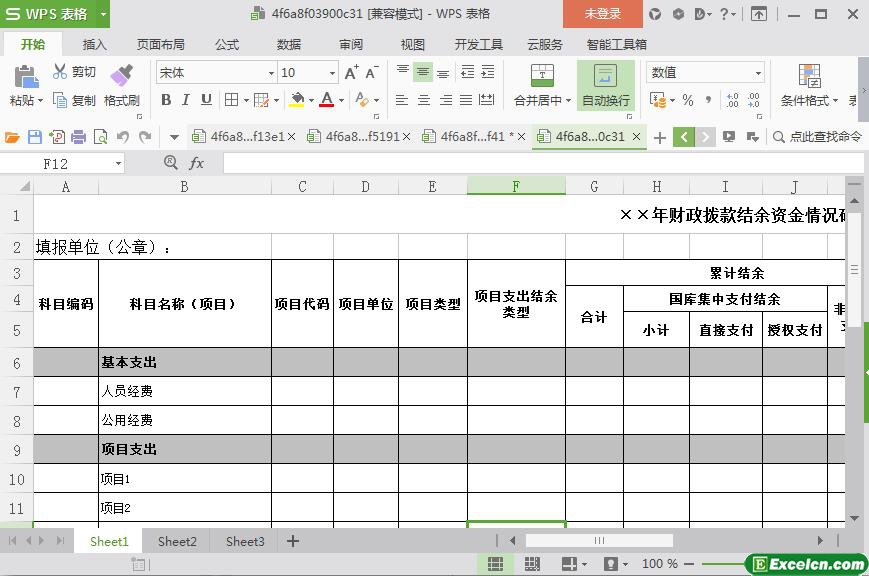This screenshot has width=869, height=576.
Task: Click the 未登录 login button
Action: click(602, 14)
